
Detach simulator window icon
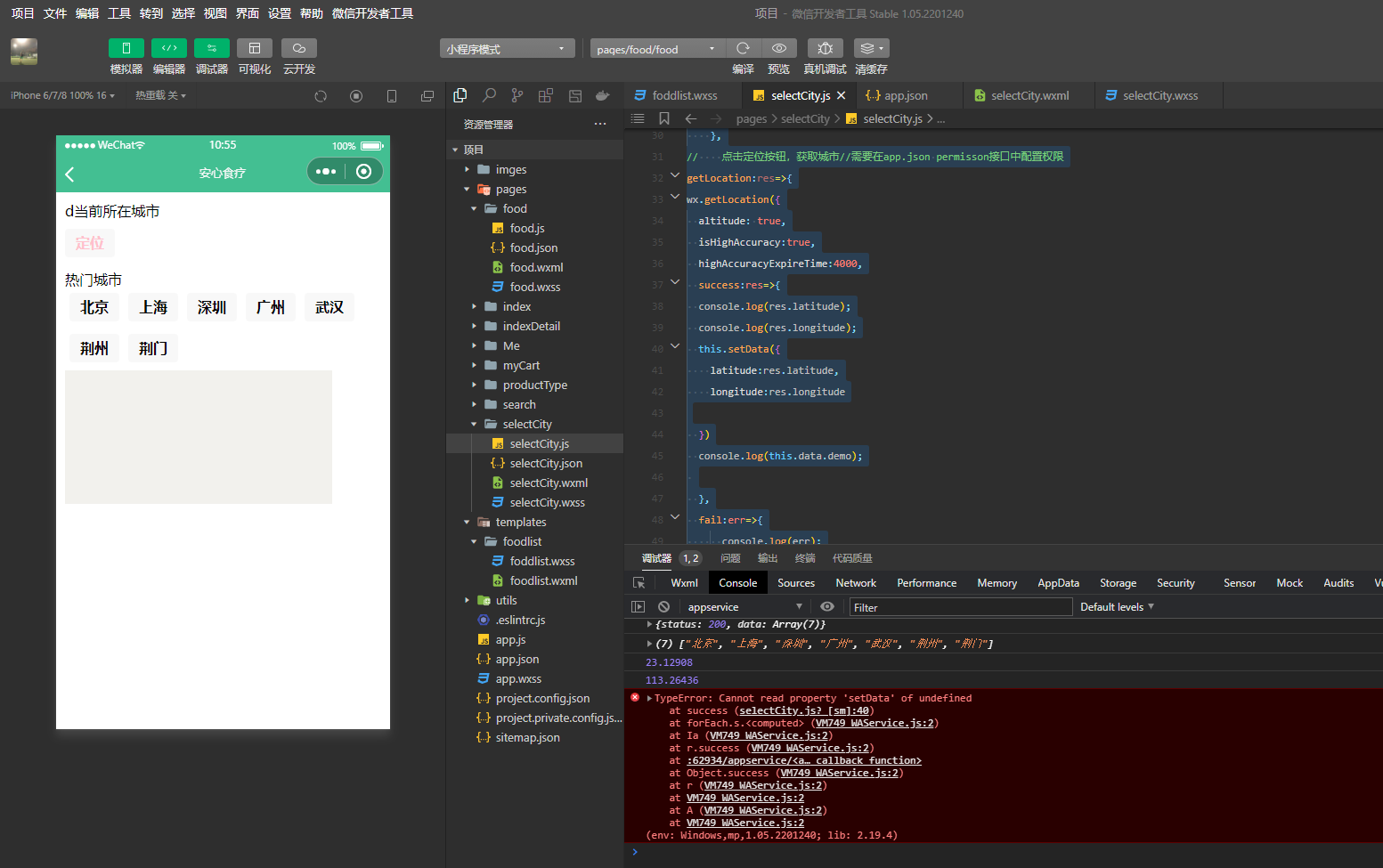(x=427, y=96)
